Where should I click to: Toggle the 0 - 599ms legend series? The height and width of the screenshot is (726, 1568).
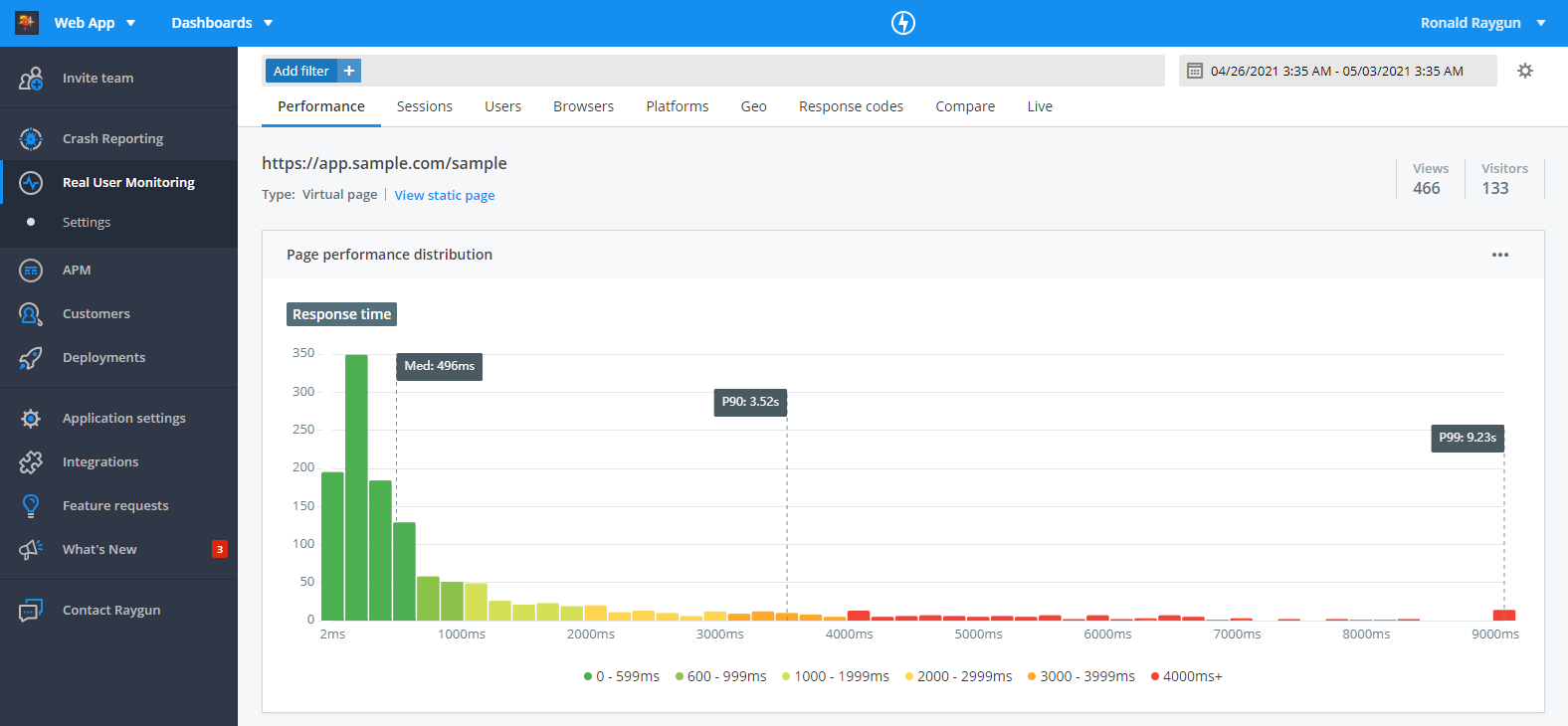point(622,676)
